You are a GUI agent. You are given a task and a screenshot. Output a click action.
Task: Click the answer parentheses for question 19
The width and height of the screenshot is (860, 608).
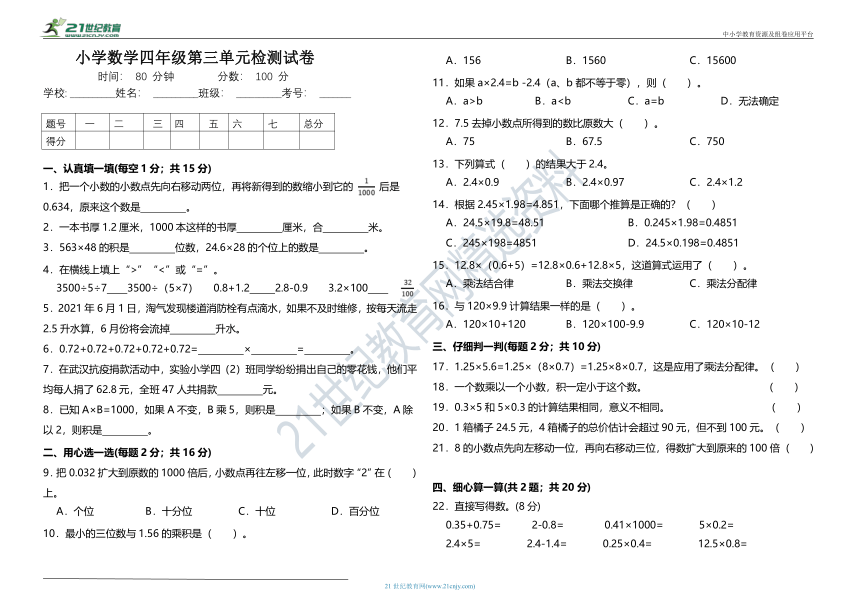(x=786, y=407)
